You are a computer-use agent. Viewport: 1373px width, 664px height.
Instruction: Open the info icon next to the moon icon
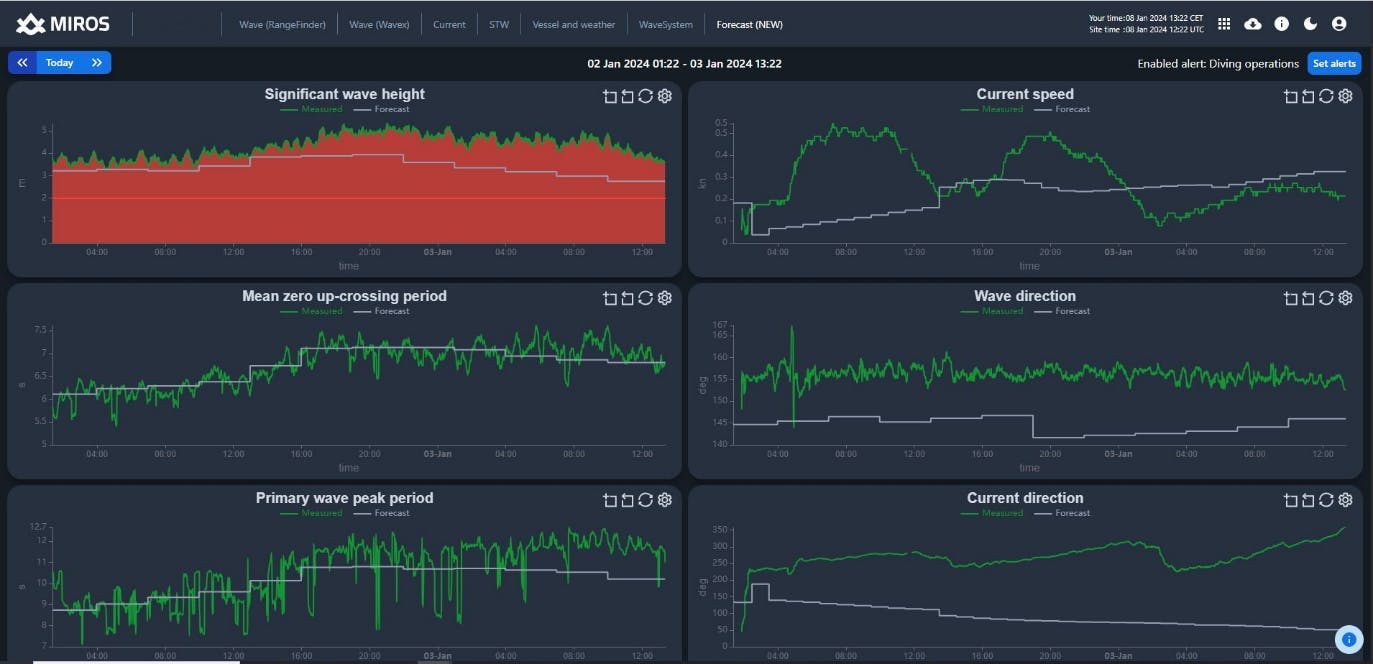1281,23
